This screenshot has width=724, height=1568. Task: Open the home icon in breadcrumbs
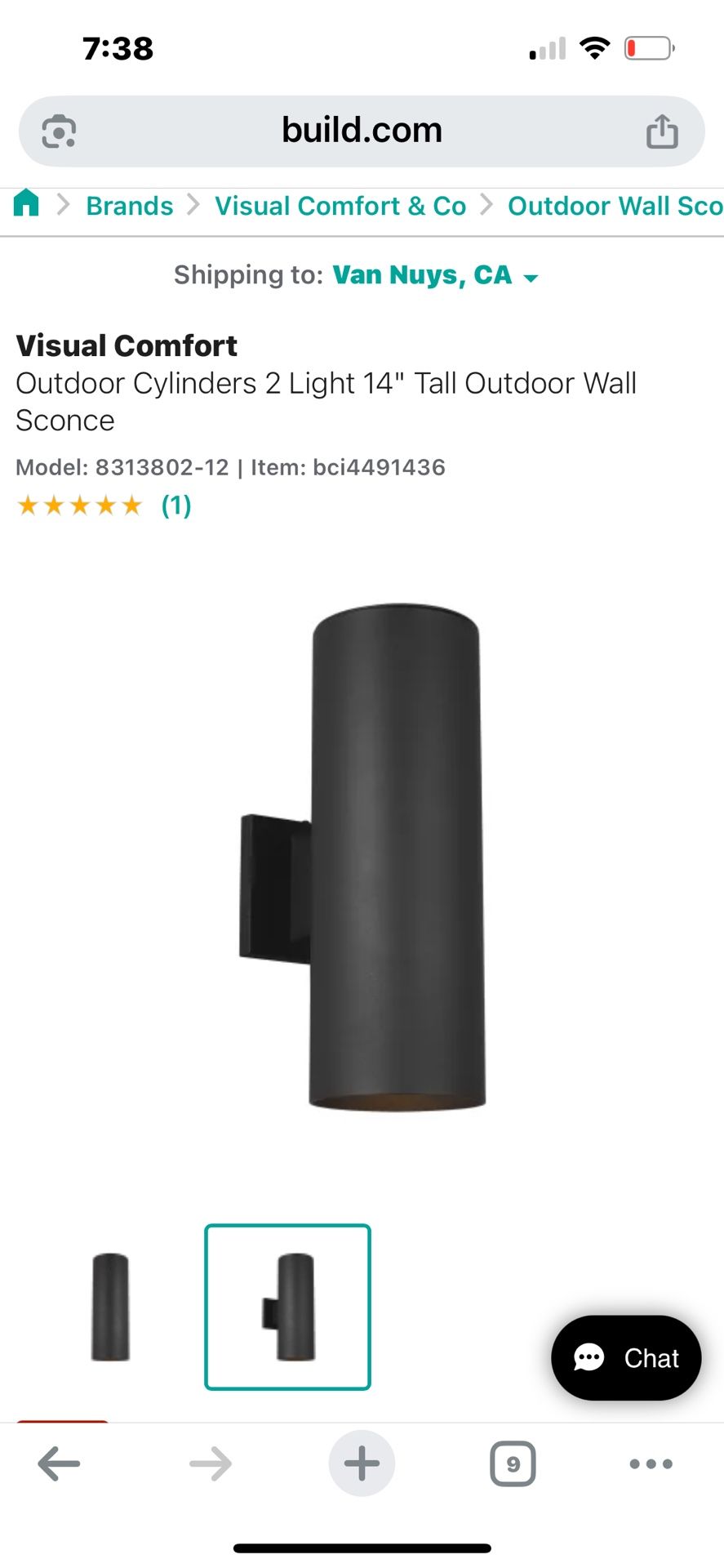tap(27, 203)
